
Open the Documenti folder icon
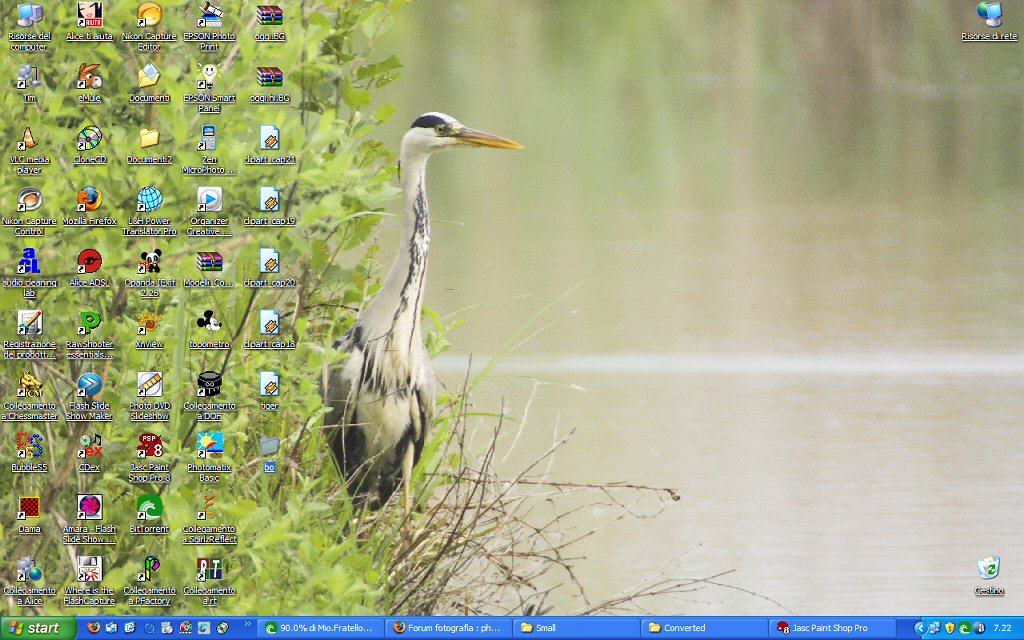[149, 77]
